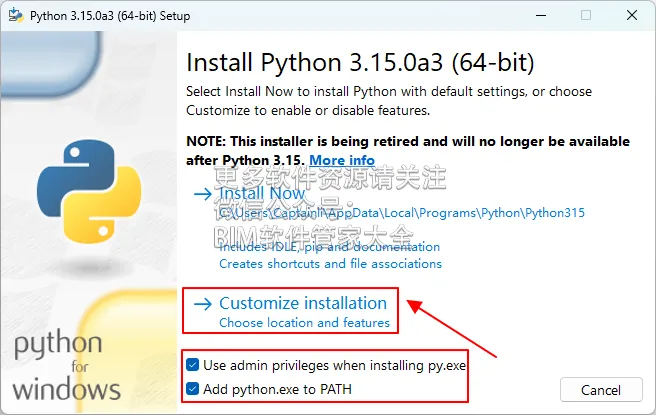Minimize the Python Setup window
Image resolution: width=656 pixels, height=415 pixels.
pyautogui.click(x=541, y=15)
